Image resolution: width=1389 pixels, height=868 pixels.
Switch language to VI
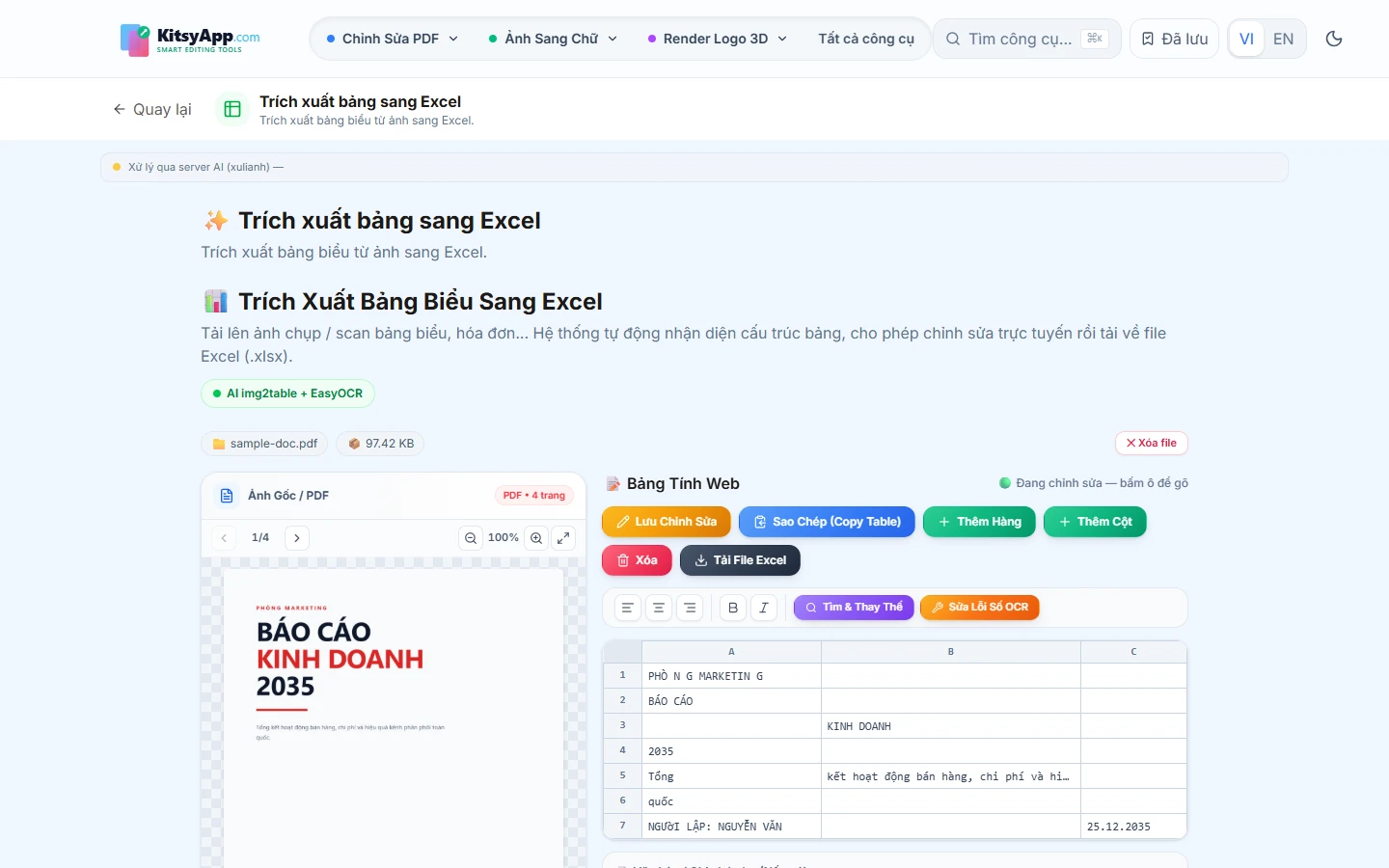pos(1246,39)
